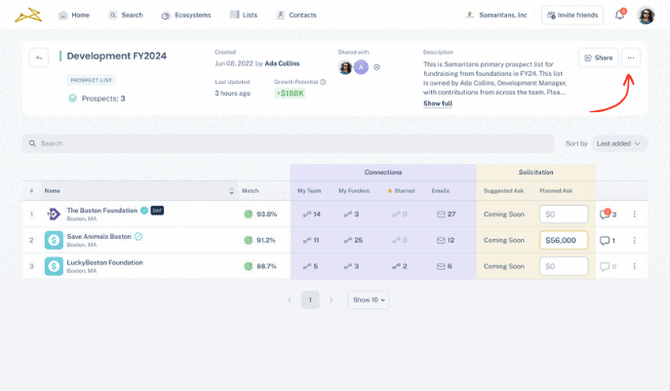Click the first shared-with user avatar
670x391 pixels.
click(345, 67)
